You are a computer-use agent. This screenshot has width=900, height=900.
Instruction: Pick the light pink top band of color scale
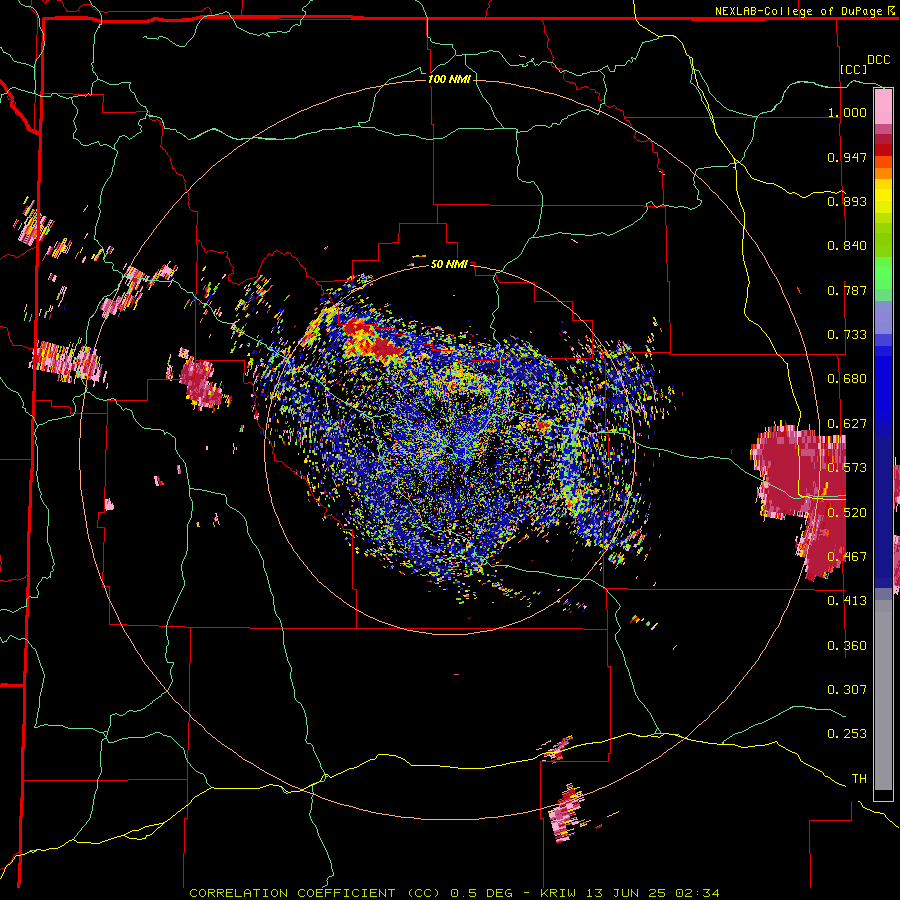click(883, 106)
